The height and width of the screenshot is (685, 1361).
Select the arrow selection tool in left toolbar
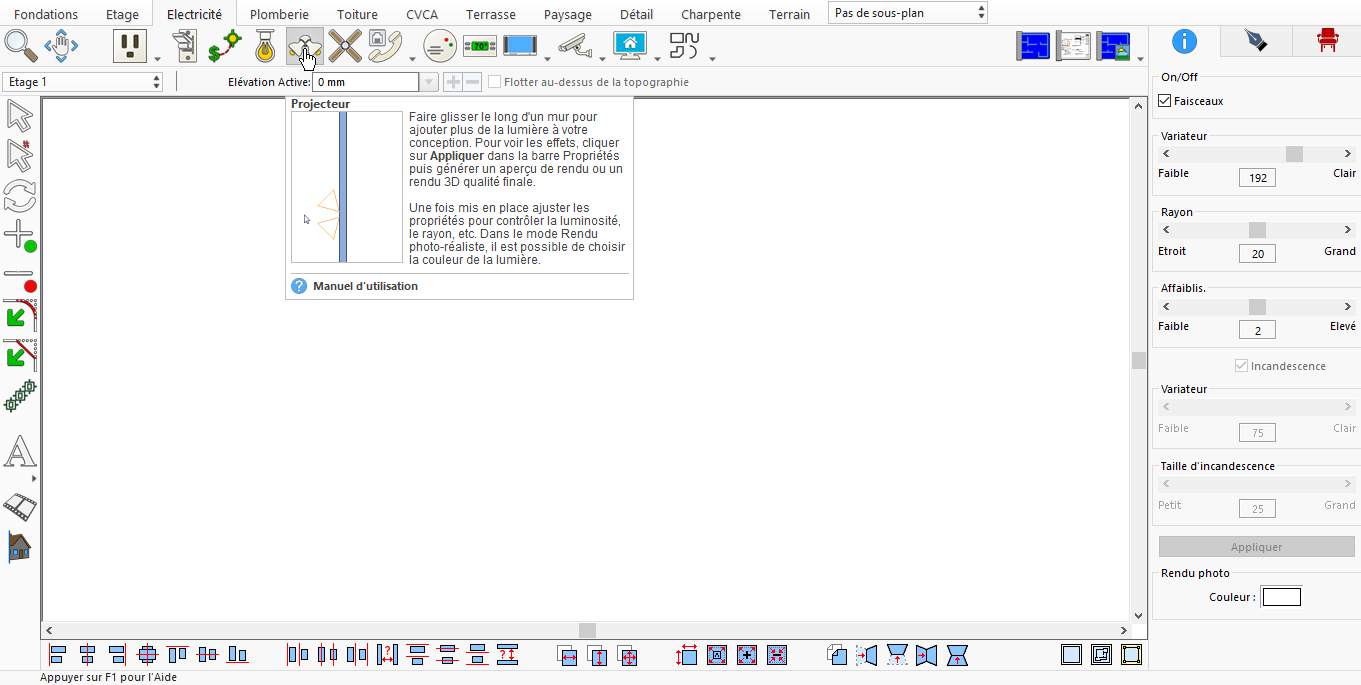click(20, 116)
